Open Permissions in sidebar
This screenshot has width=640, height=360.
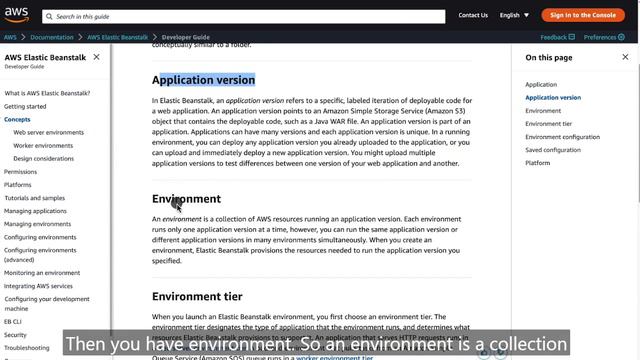[20, 171]
